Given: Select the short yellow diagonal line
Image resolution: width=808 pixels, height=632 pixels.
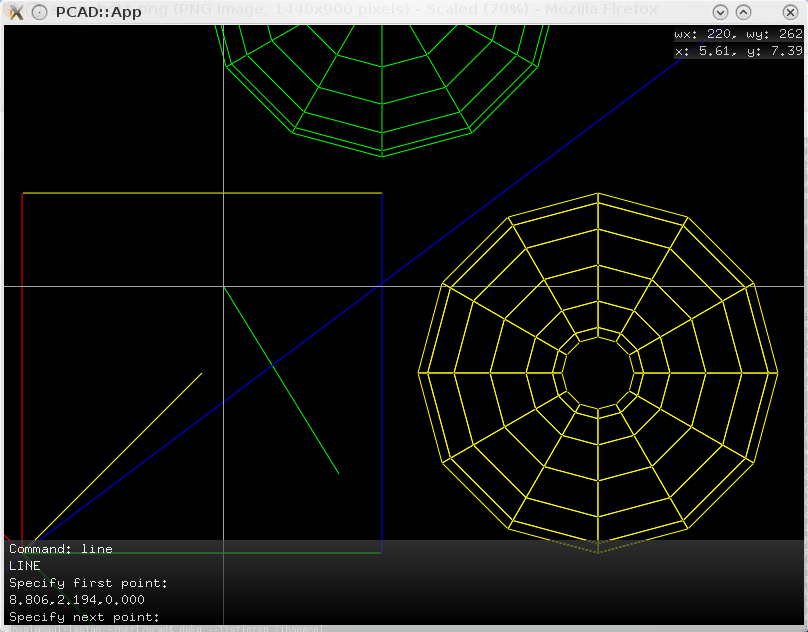Looking at the screenshot, I should (x=120, y=455).
